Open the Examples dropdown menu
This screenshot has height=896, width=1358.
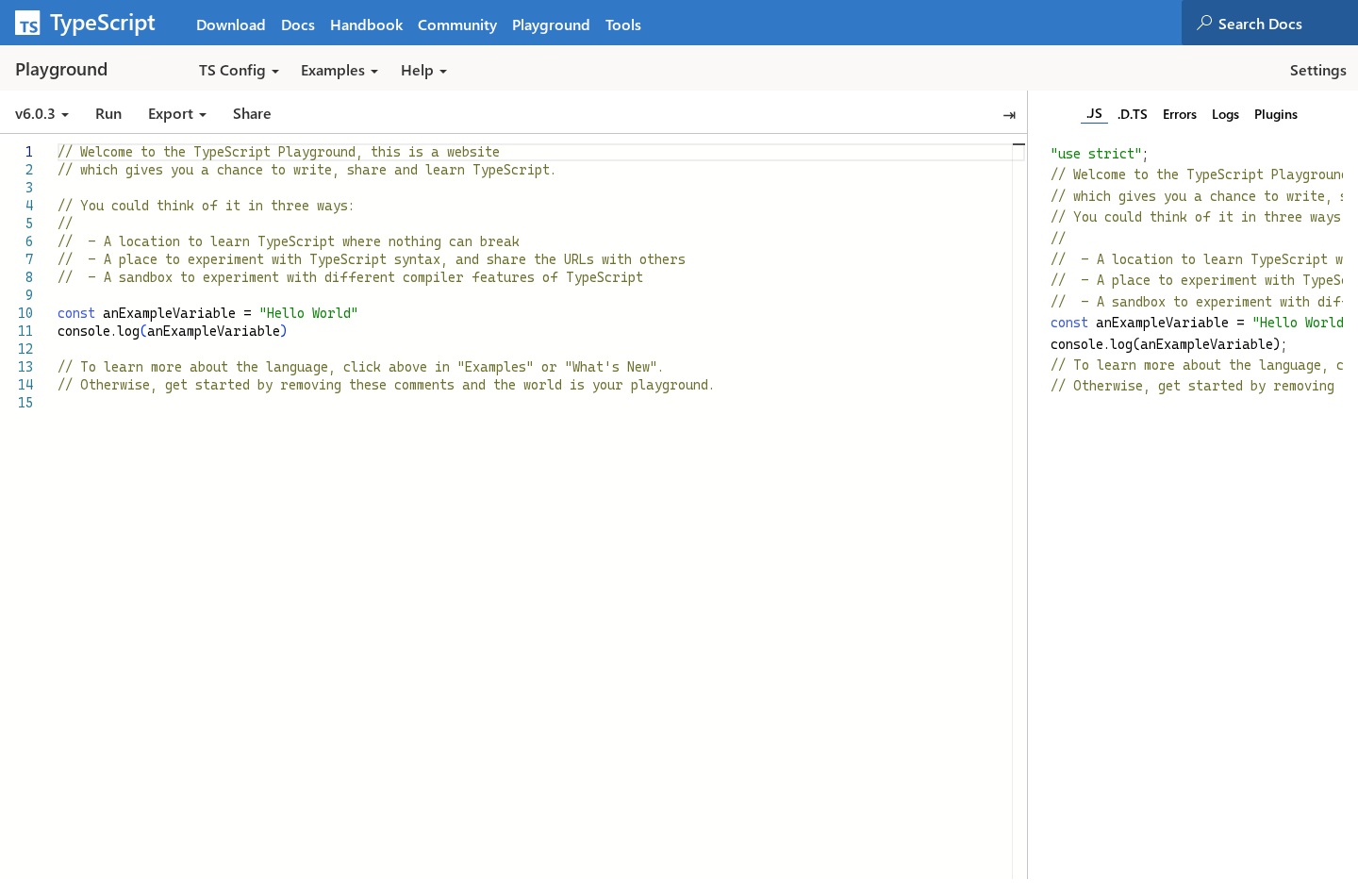tap(339, 71)
